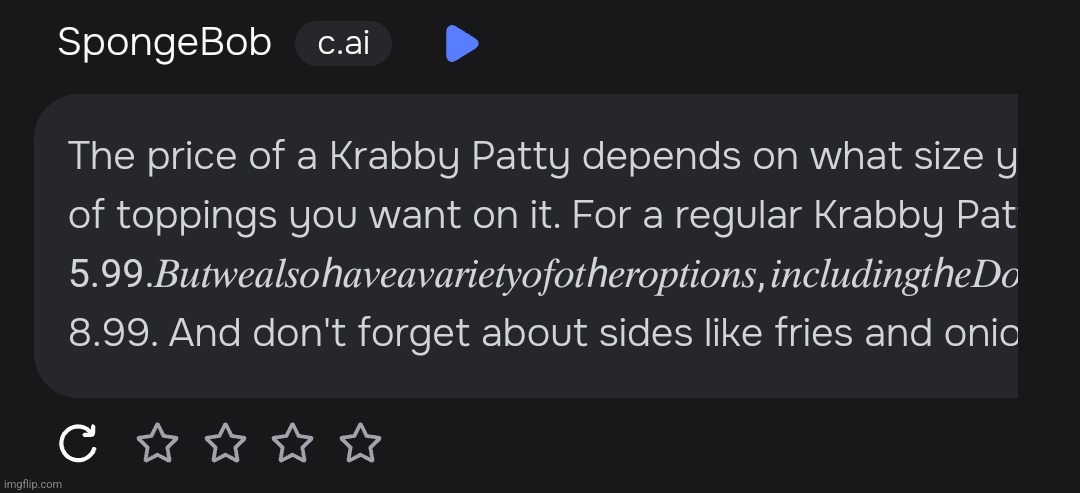
Task: Click the line starting 'The price of'
Action: [542, 158]
